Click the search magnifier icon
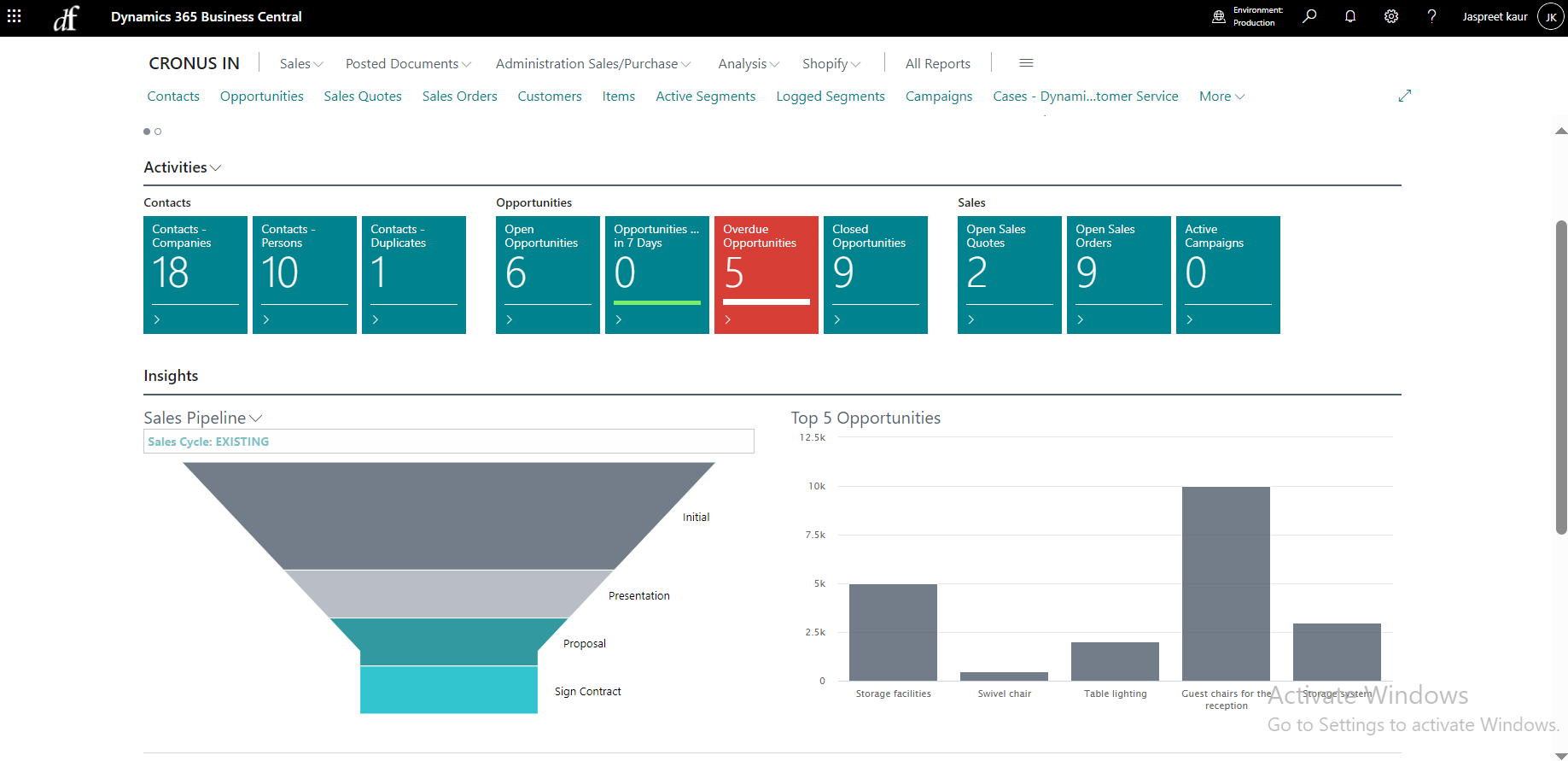 (x=1309, y=16)
